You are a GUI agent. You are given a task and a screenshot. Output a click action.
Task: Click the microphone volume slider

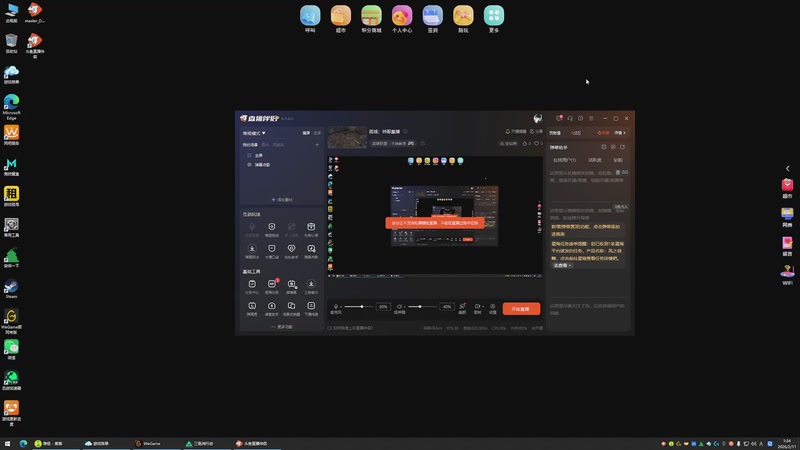click(361, 307)
